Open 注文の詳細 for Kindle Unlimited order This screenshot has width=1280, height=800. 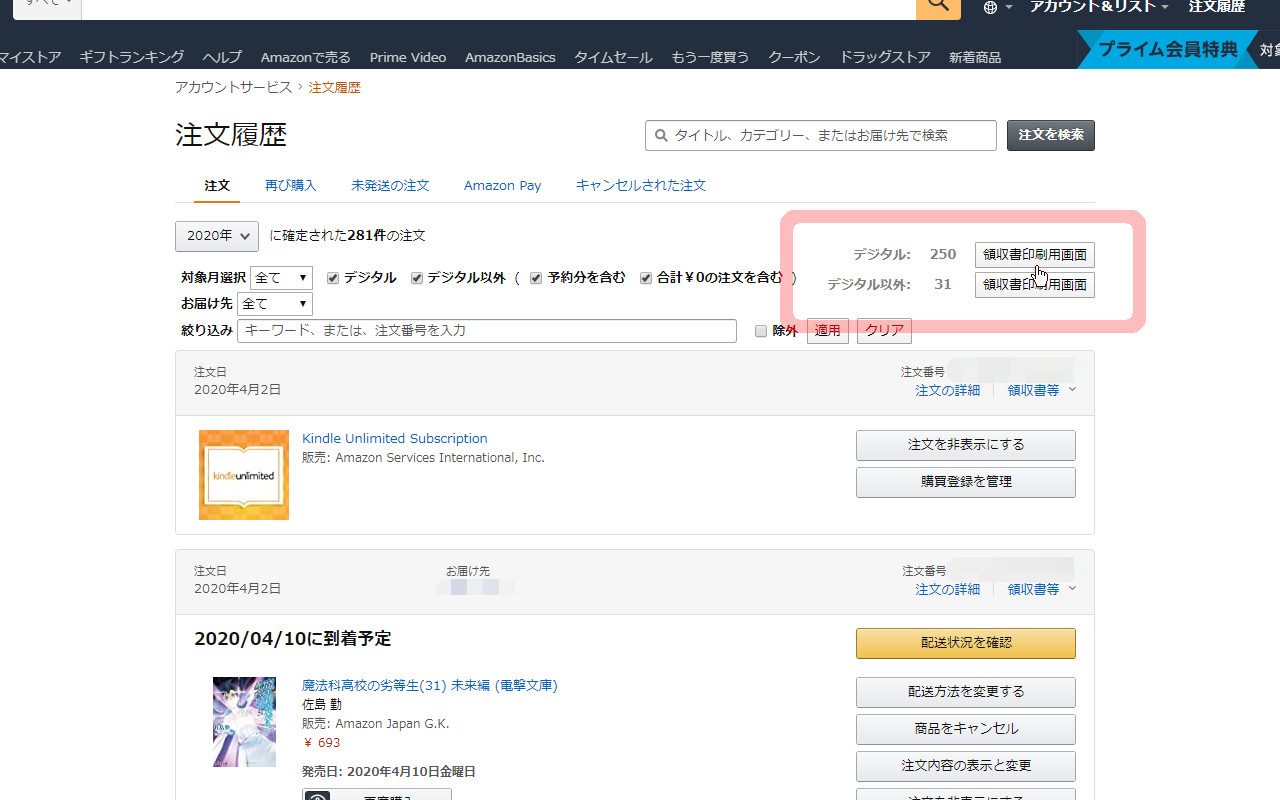click(x=948, y=391)
